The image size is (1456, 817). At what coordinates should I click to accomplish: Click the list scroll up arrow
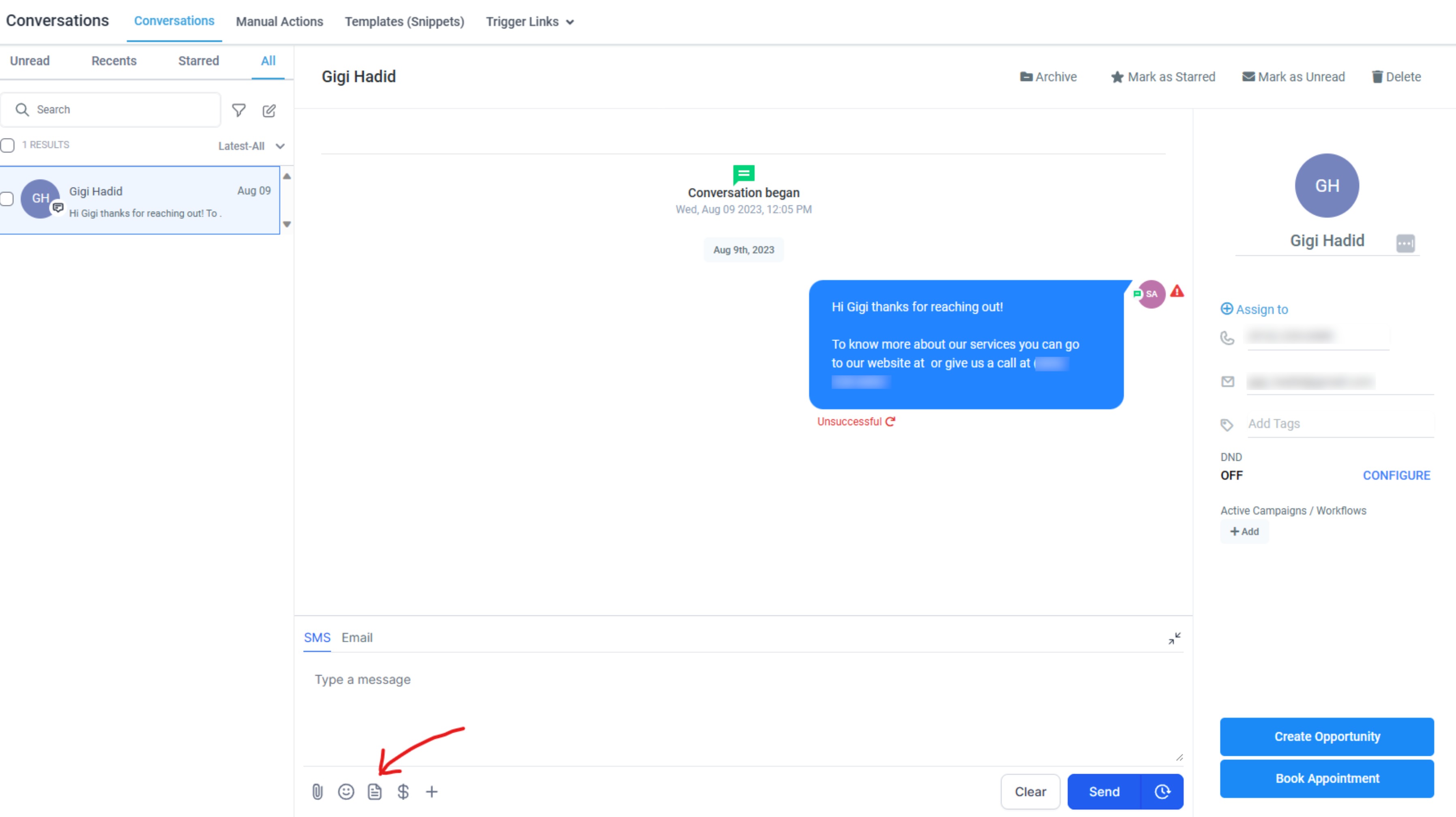point(287,176)
